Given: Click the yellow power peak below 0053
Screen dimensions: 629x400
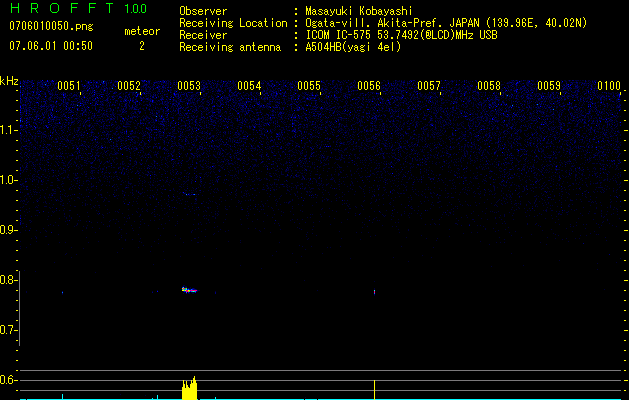Looking at the screenshot, I should (190, 388).
